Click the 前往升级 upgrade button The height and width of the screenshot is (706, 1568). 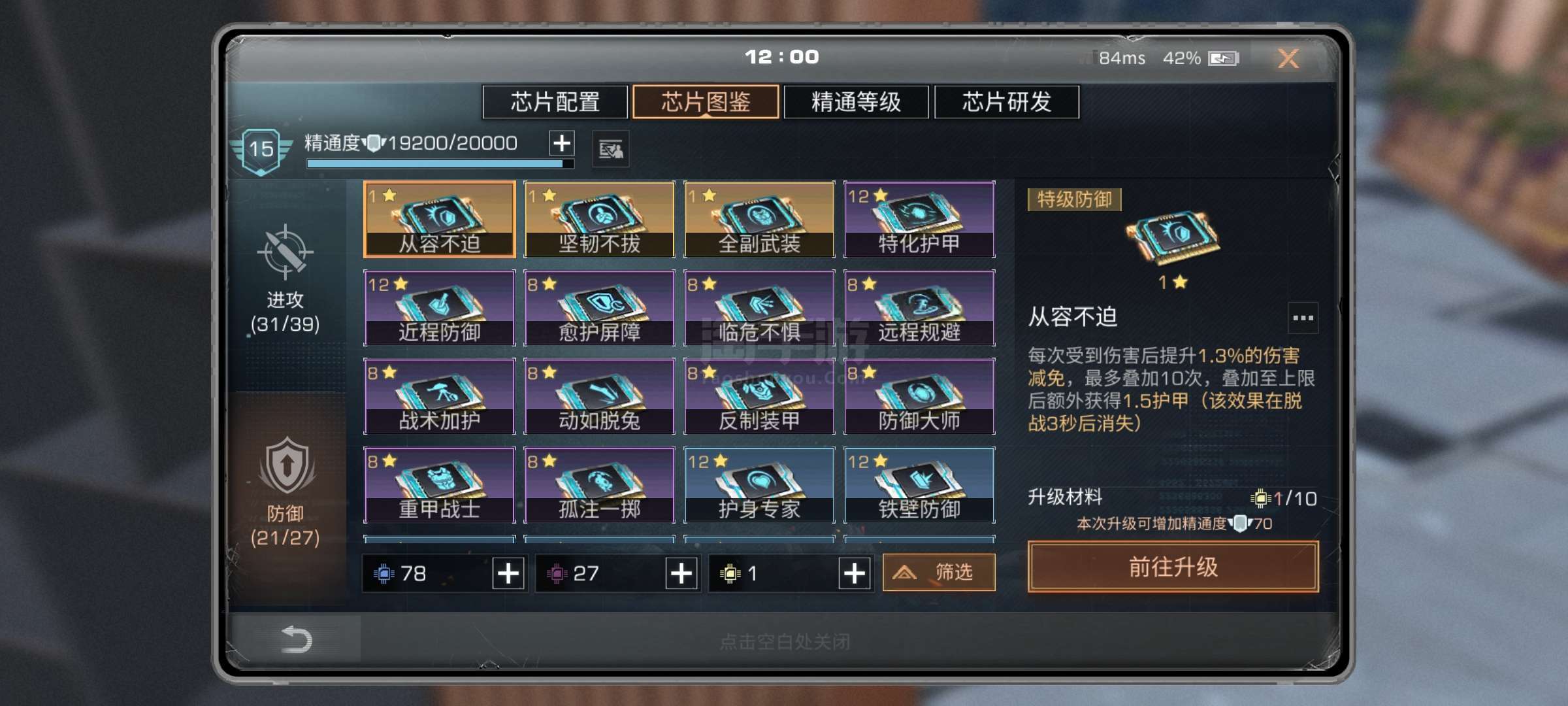pos(1173,567)
